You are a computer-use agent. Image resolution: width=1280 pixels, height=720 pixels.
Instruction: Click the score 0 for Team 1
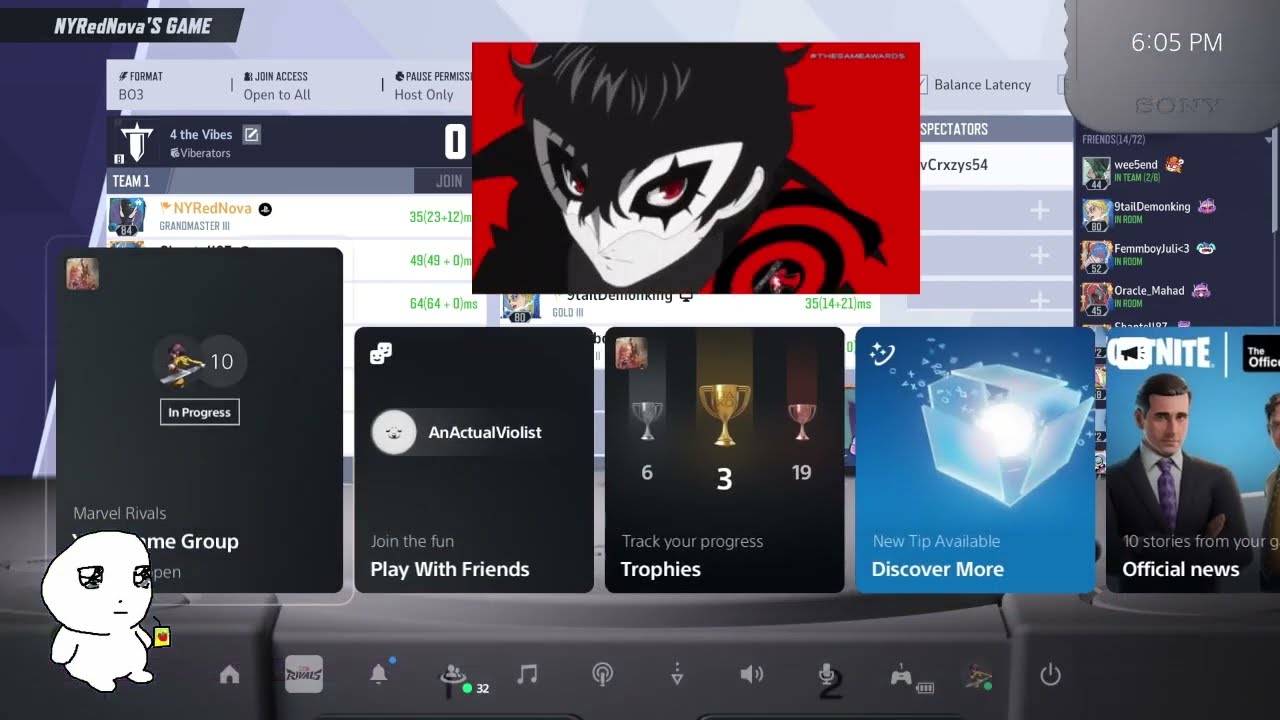coord(455,142)
